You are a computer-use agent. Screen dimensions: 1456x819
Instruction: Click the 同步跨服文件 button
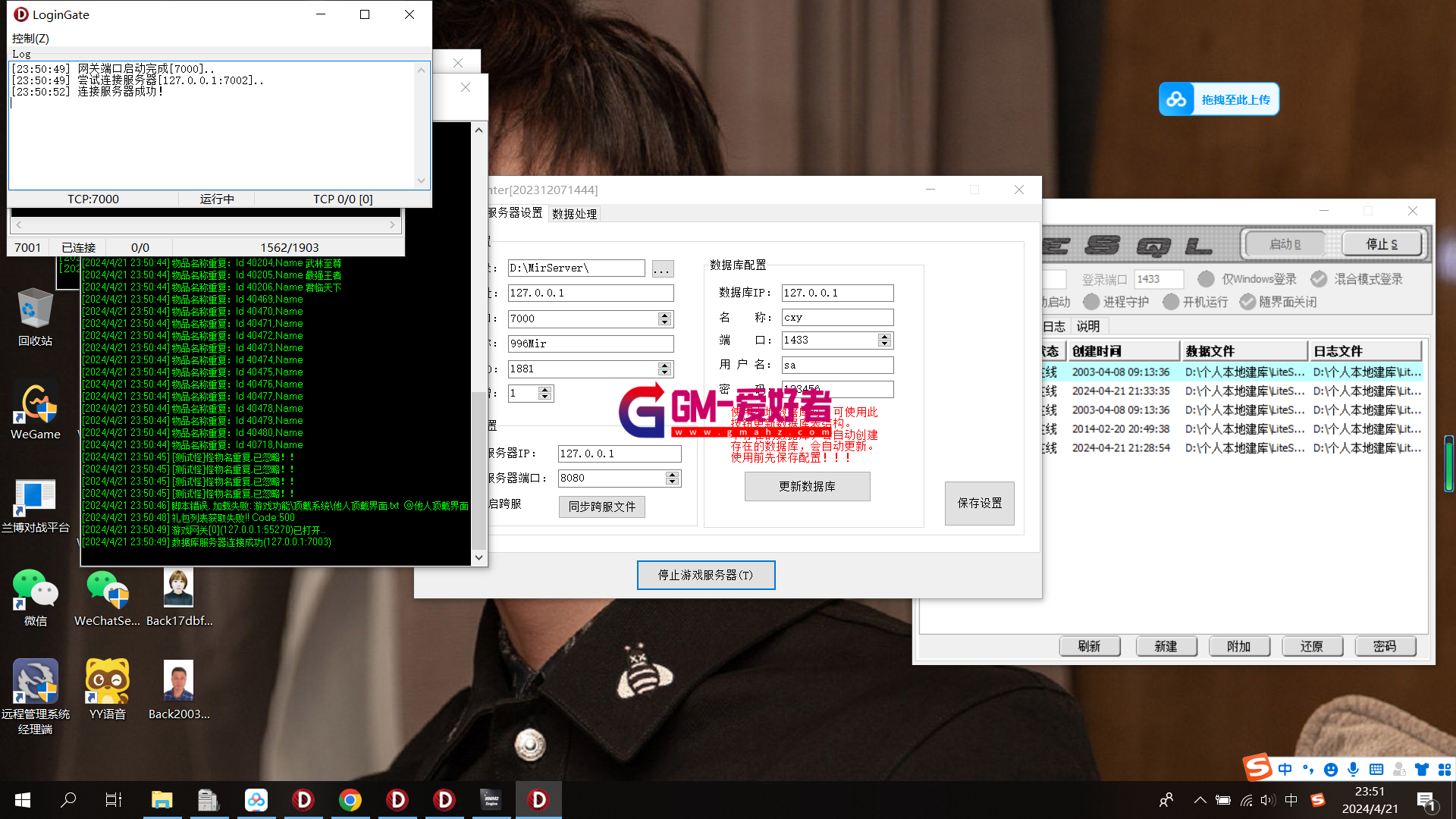tap(602, 507)
